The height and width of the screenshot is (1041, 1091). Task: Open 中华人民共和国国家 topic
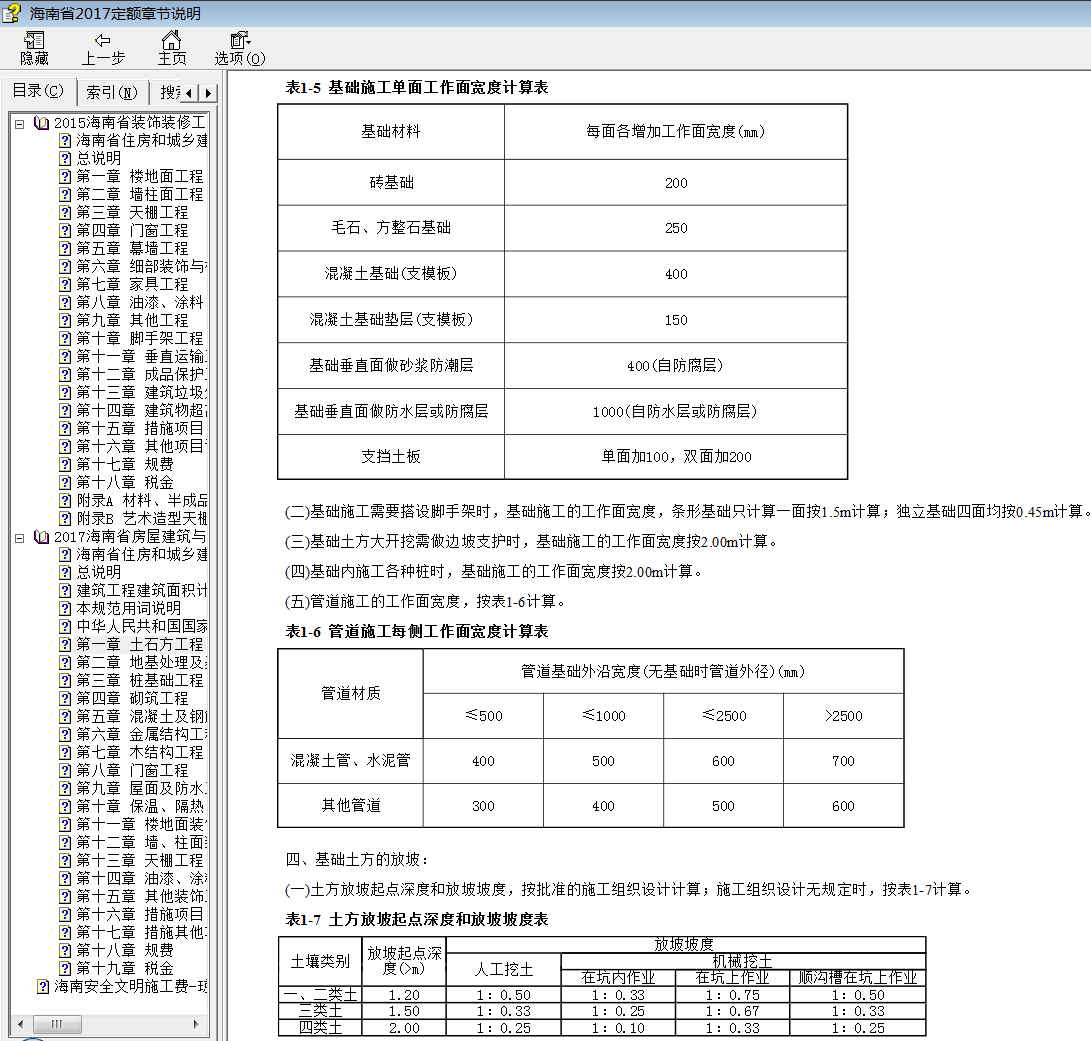(141, 627)
